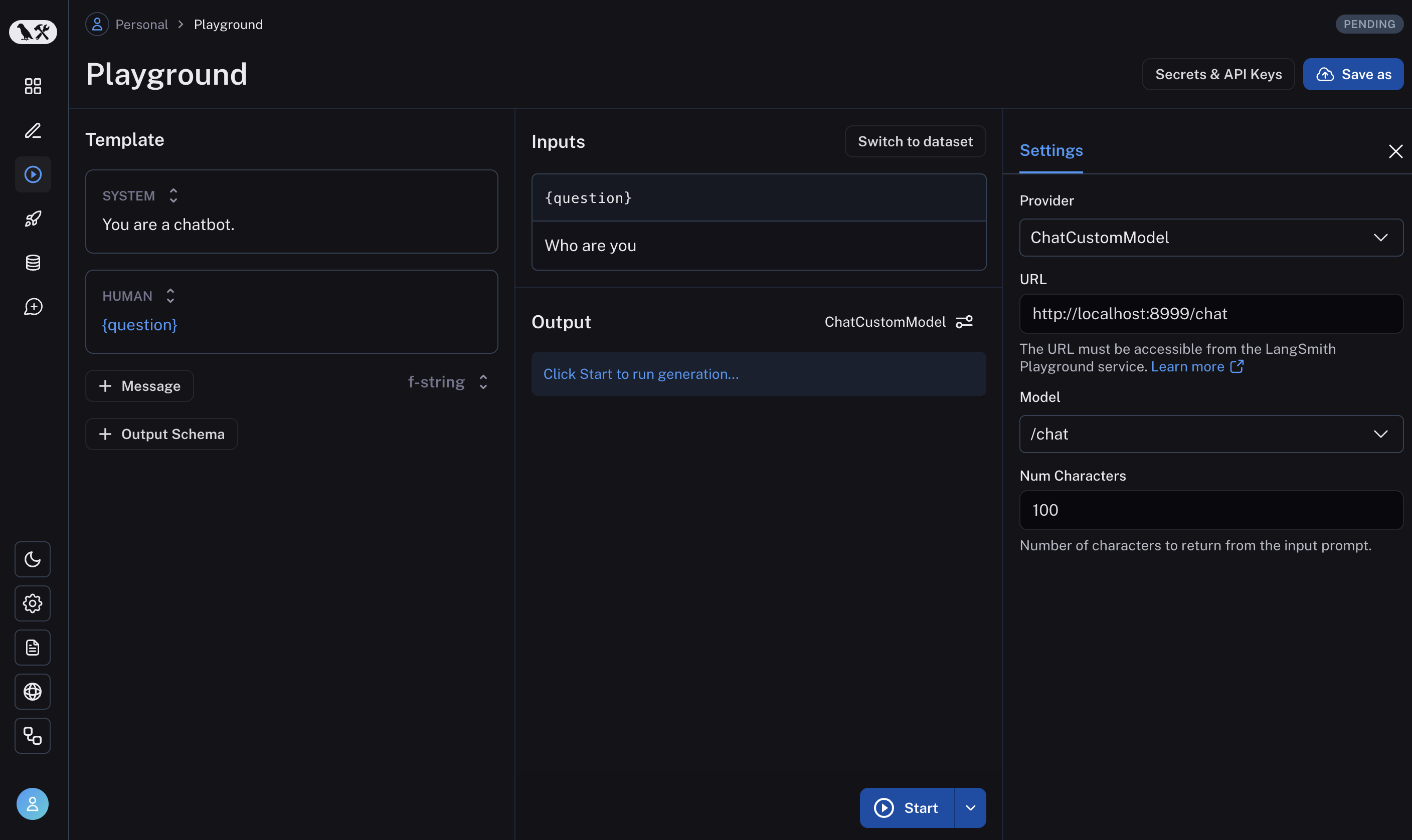Image resolution: width=1412 pixels, height=840 pixels.
Task: Open the LangSmith home grid icon
Action: (x=32, y=86)
